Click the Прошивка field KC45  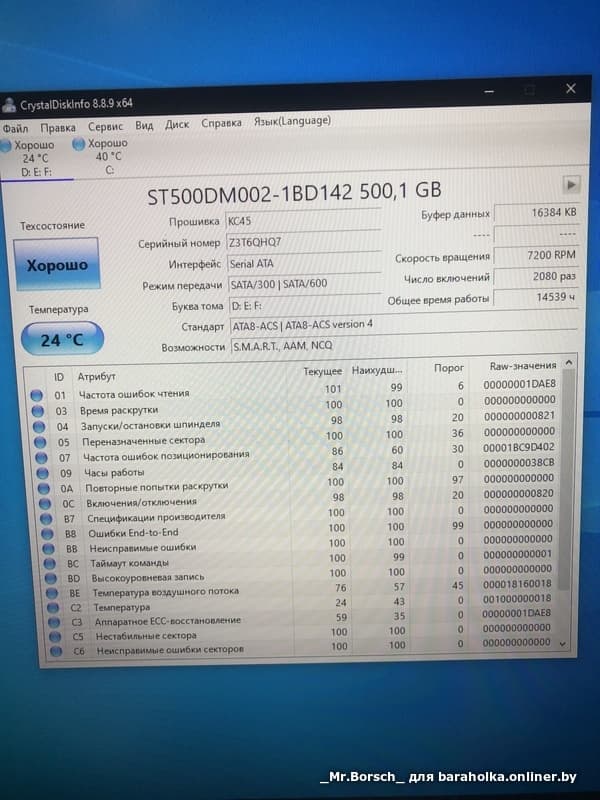click(303, 220)
